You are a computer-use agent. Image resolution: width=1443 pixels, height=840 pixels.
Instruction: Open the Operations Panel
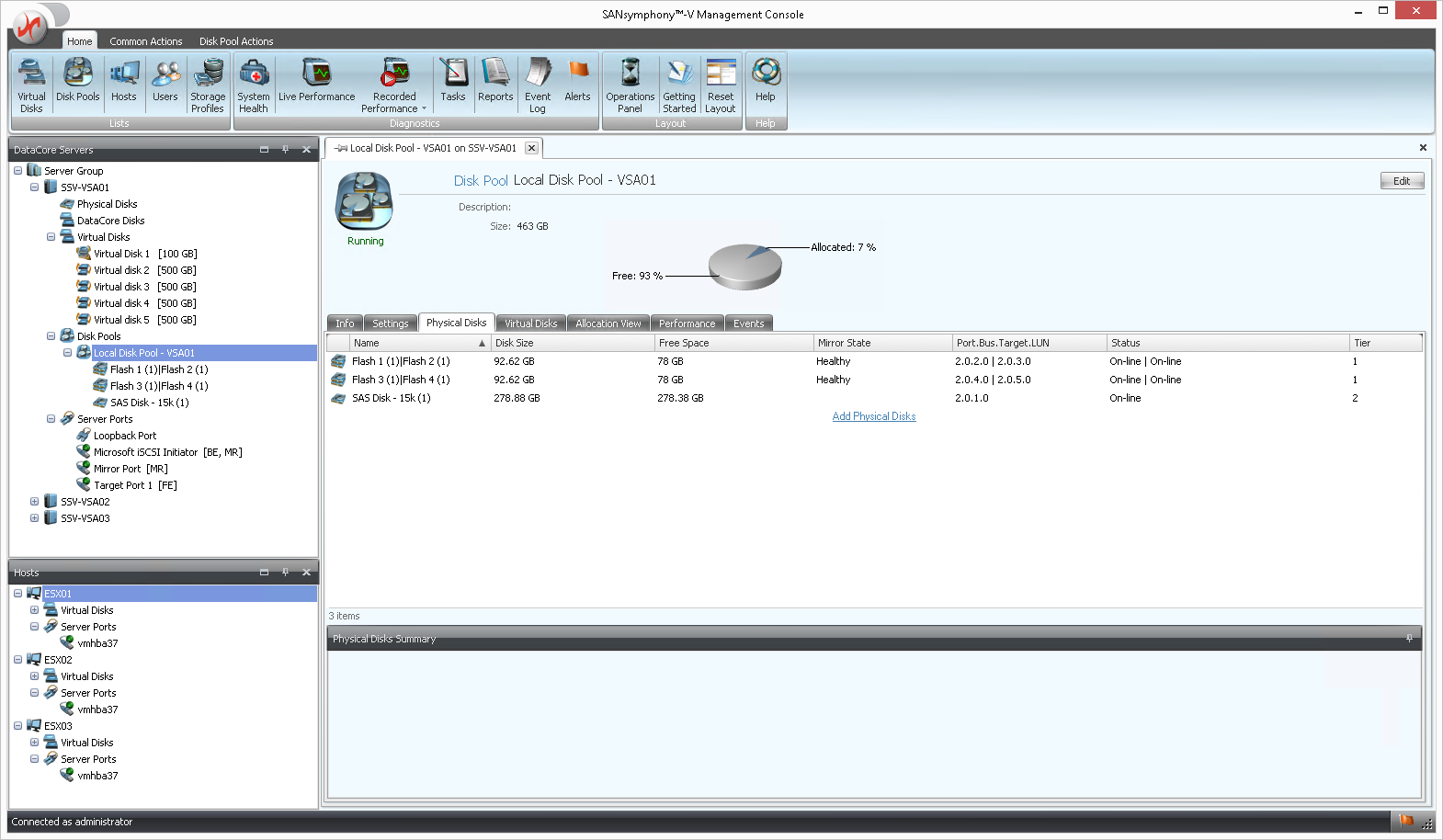pos(630,85)
